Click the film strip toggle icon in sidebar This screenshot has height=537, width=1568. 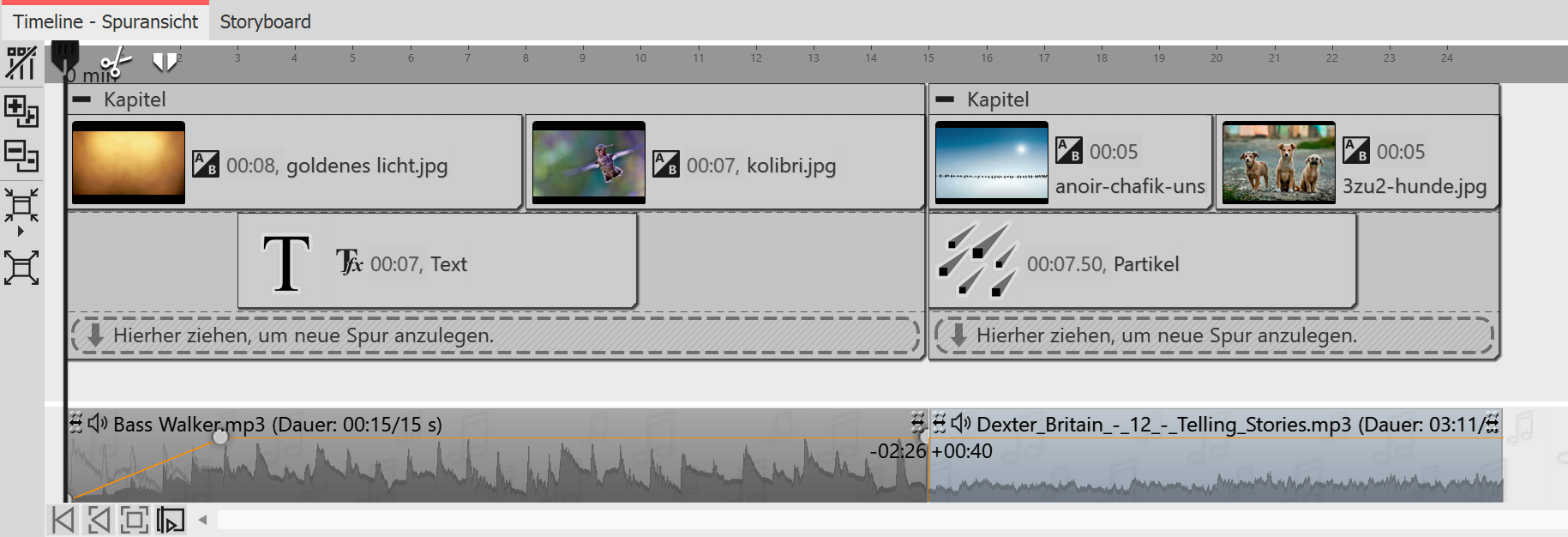[21, 63]
